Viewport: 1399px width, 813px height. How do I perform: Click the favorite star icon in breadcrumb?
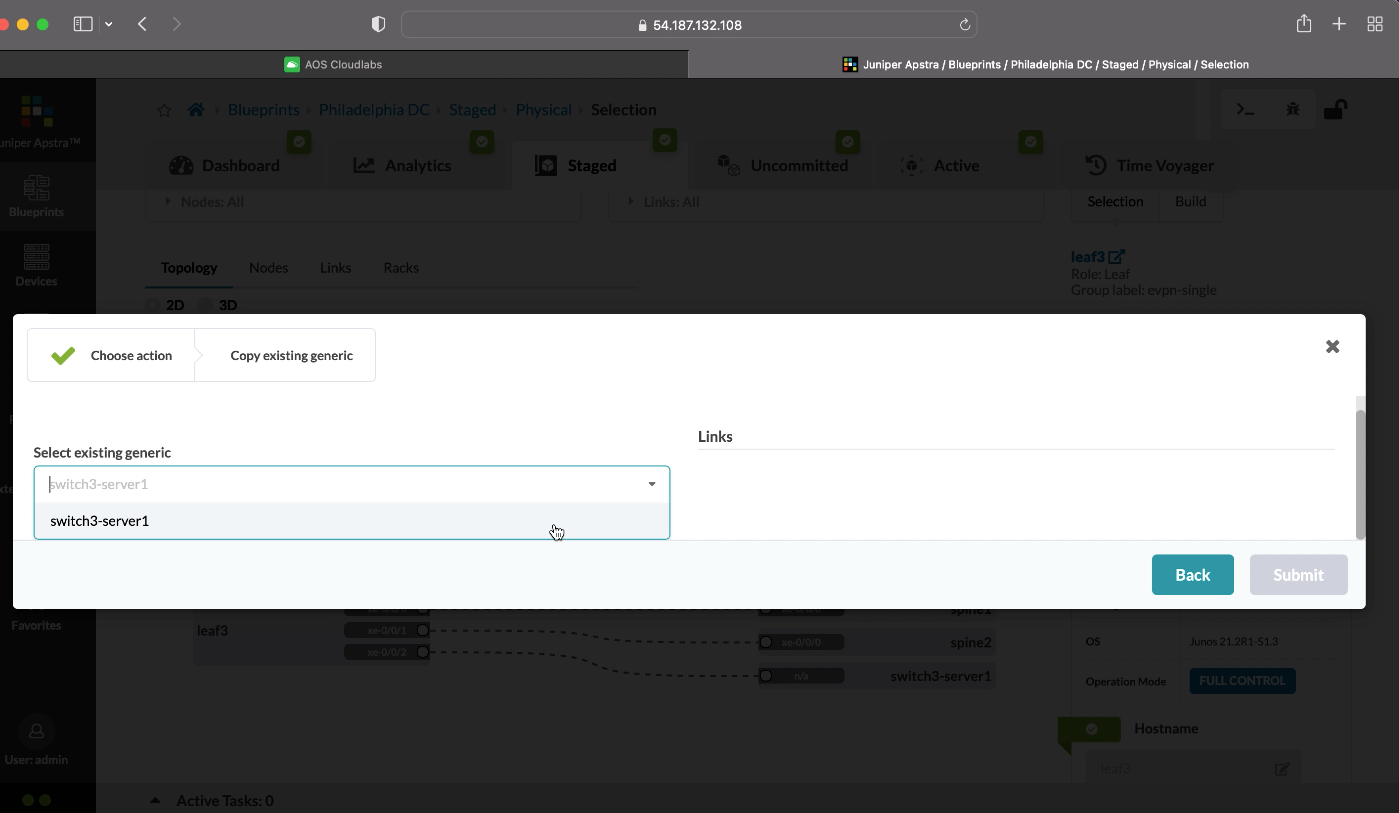tap(164, 110)
